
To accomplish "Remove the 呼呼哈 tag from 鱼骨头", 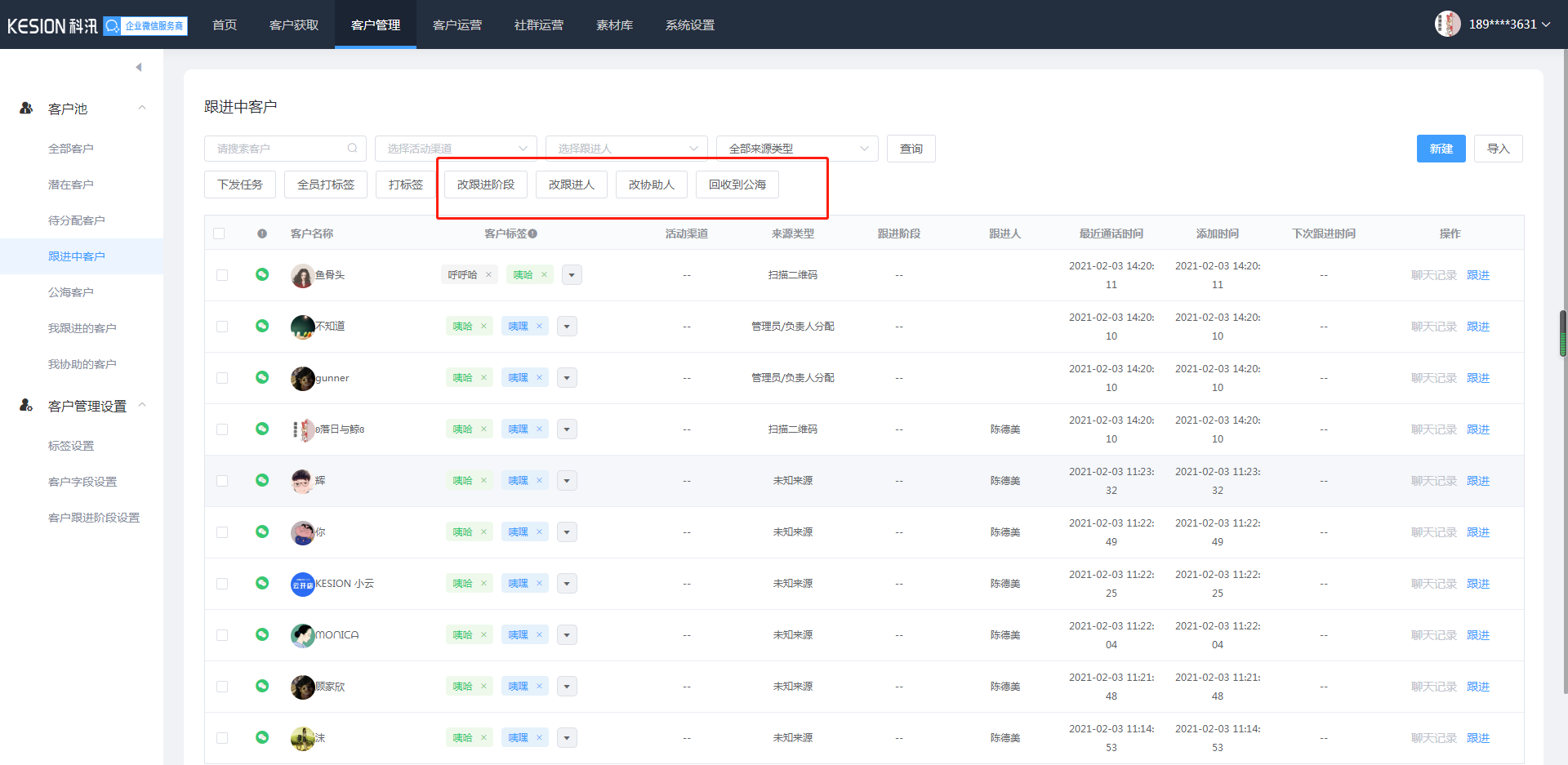I will [488, 275].
